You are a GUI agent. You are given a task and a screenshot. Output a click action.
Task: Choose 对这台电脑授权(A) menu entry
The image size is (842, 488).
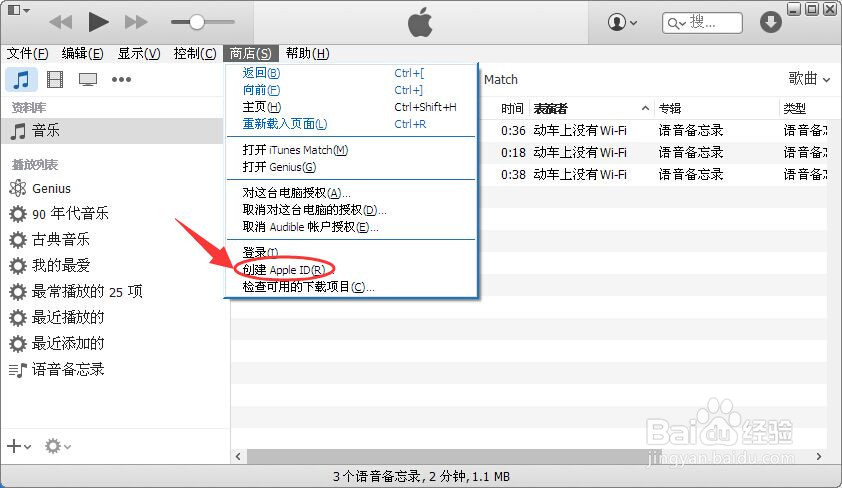pyautogui.click(x=351, y=193)
